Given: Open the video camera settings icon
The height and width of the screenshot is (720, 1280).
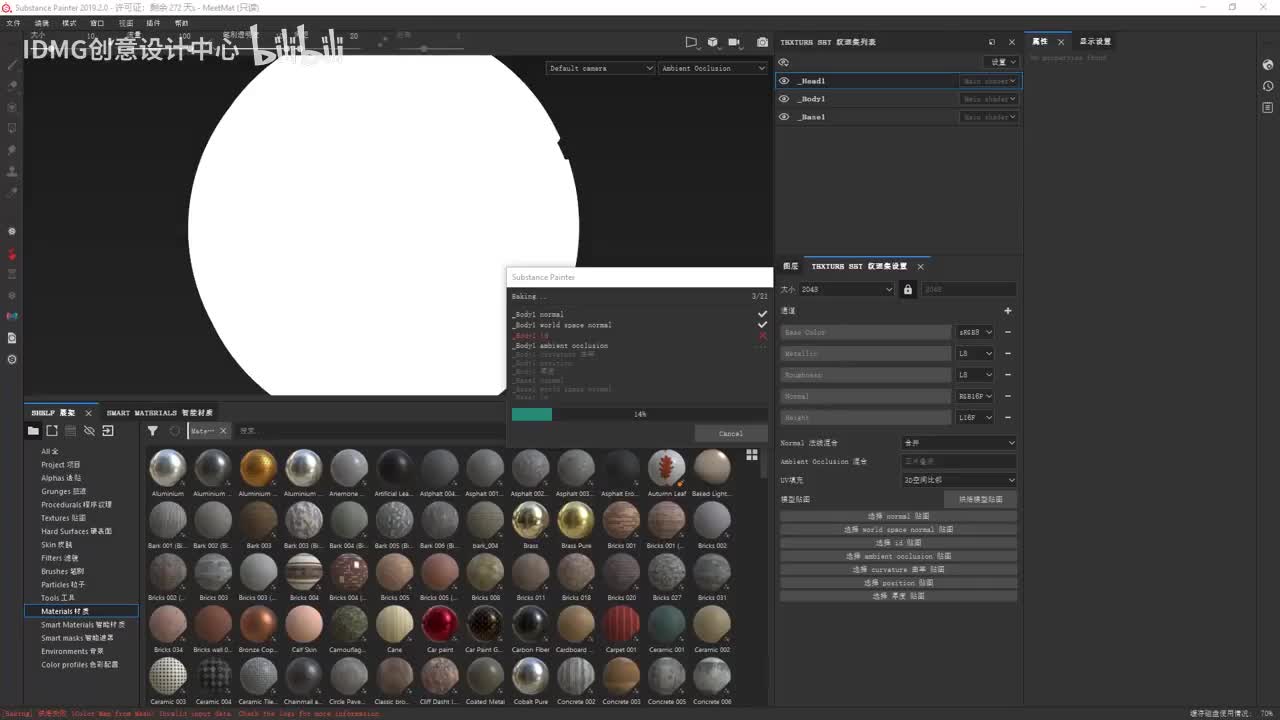Looking at the screenshot, I should (734, 42).
